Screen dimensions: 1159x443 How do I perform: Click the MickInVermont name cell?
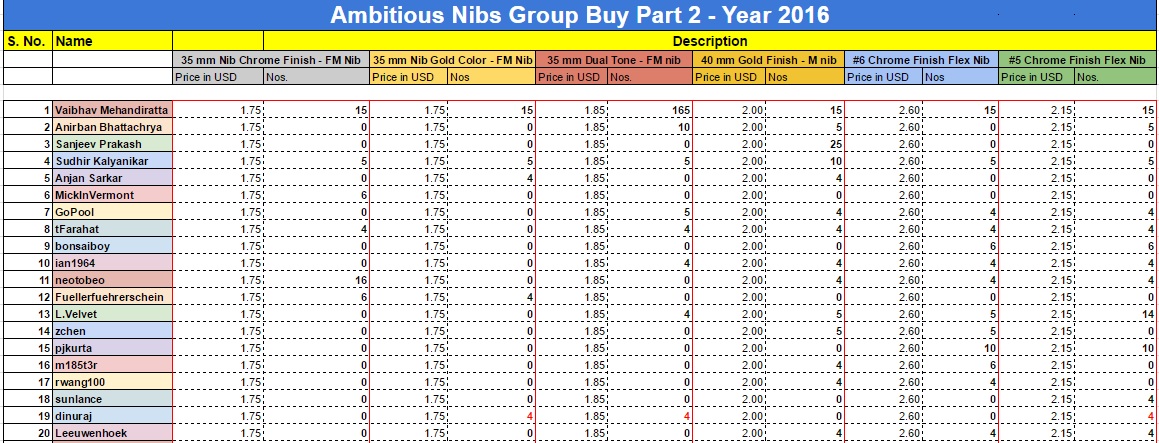coord(112,195)
